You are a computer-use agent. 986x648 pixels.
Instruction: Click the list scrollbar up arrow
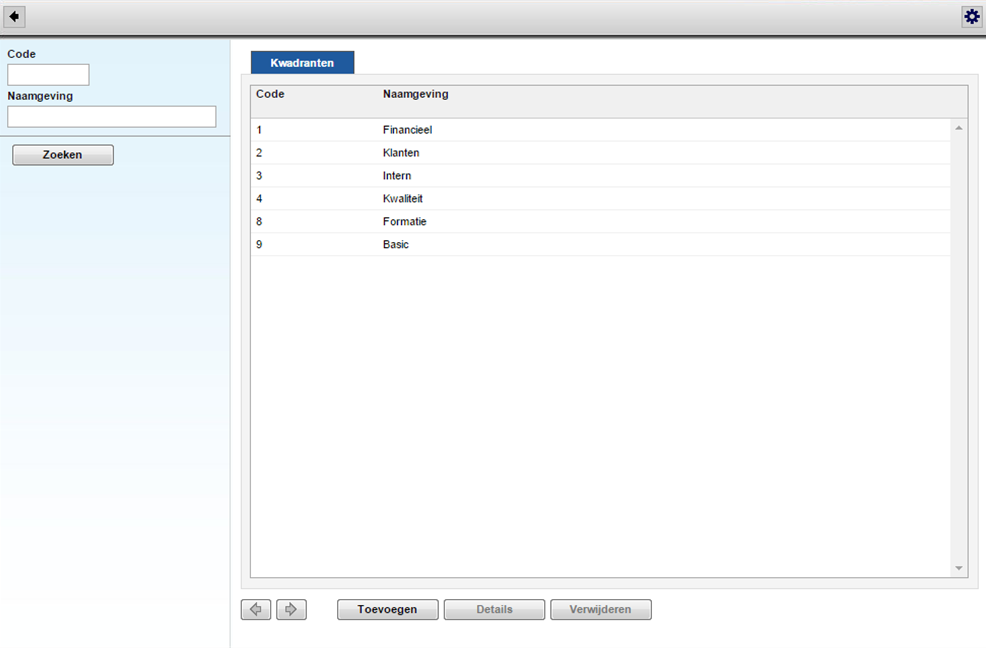[x=959, y=128]
